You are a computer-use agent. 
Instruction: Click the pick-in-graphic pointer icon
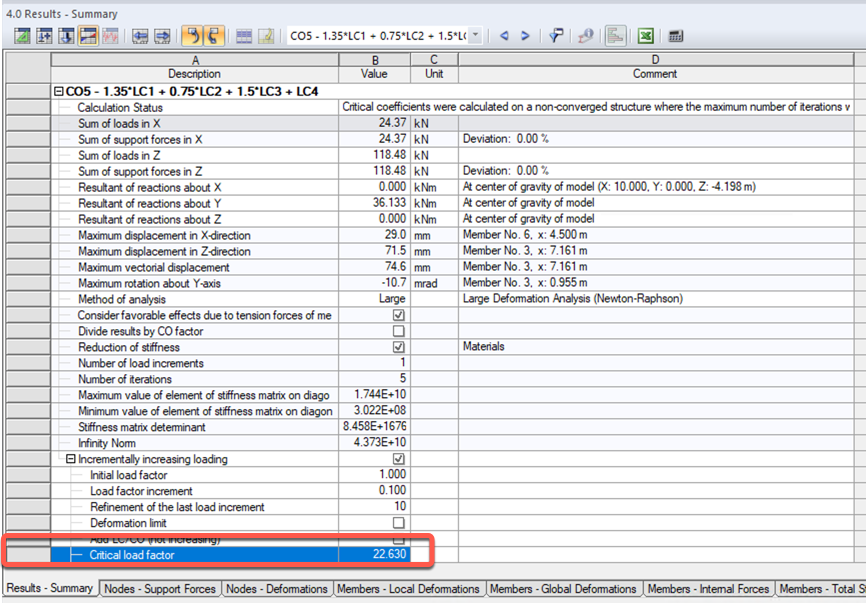tap(556, 36)
